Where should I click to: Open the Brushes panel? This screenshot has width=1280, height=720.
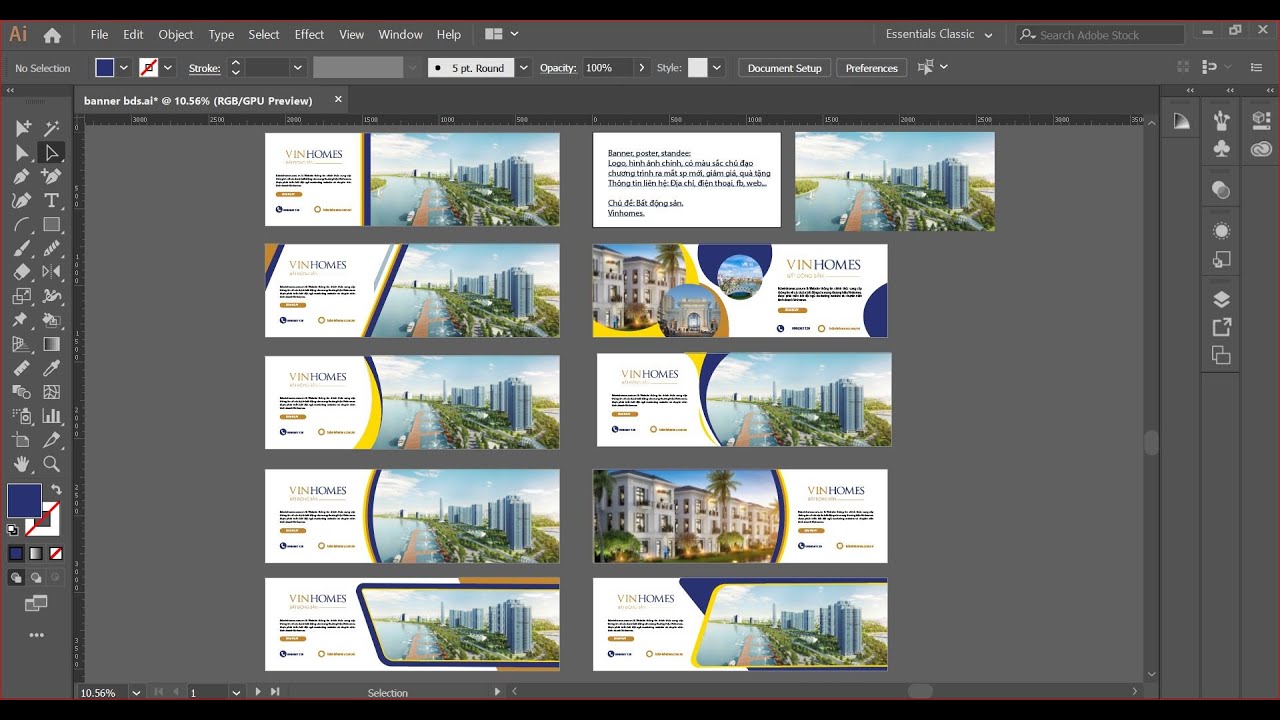pyautogui.click(x=1221, y=121)
